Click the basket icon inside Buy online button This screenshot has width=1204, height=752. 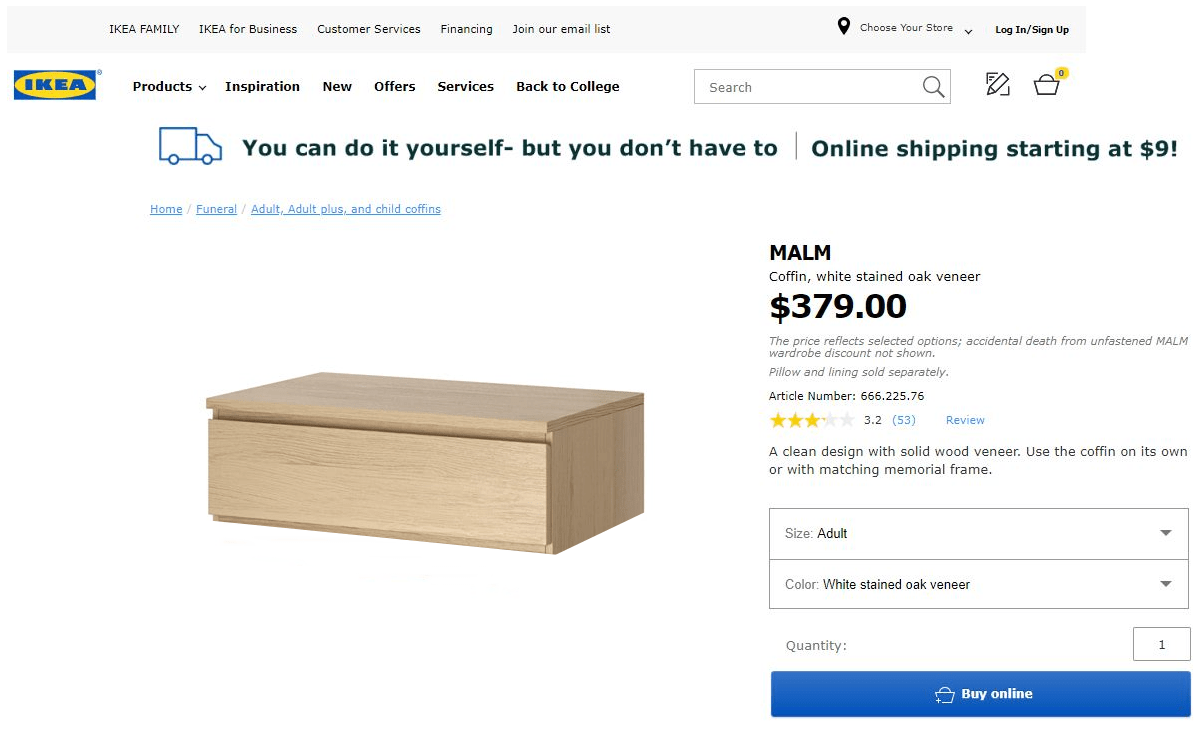[945, 693]
